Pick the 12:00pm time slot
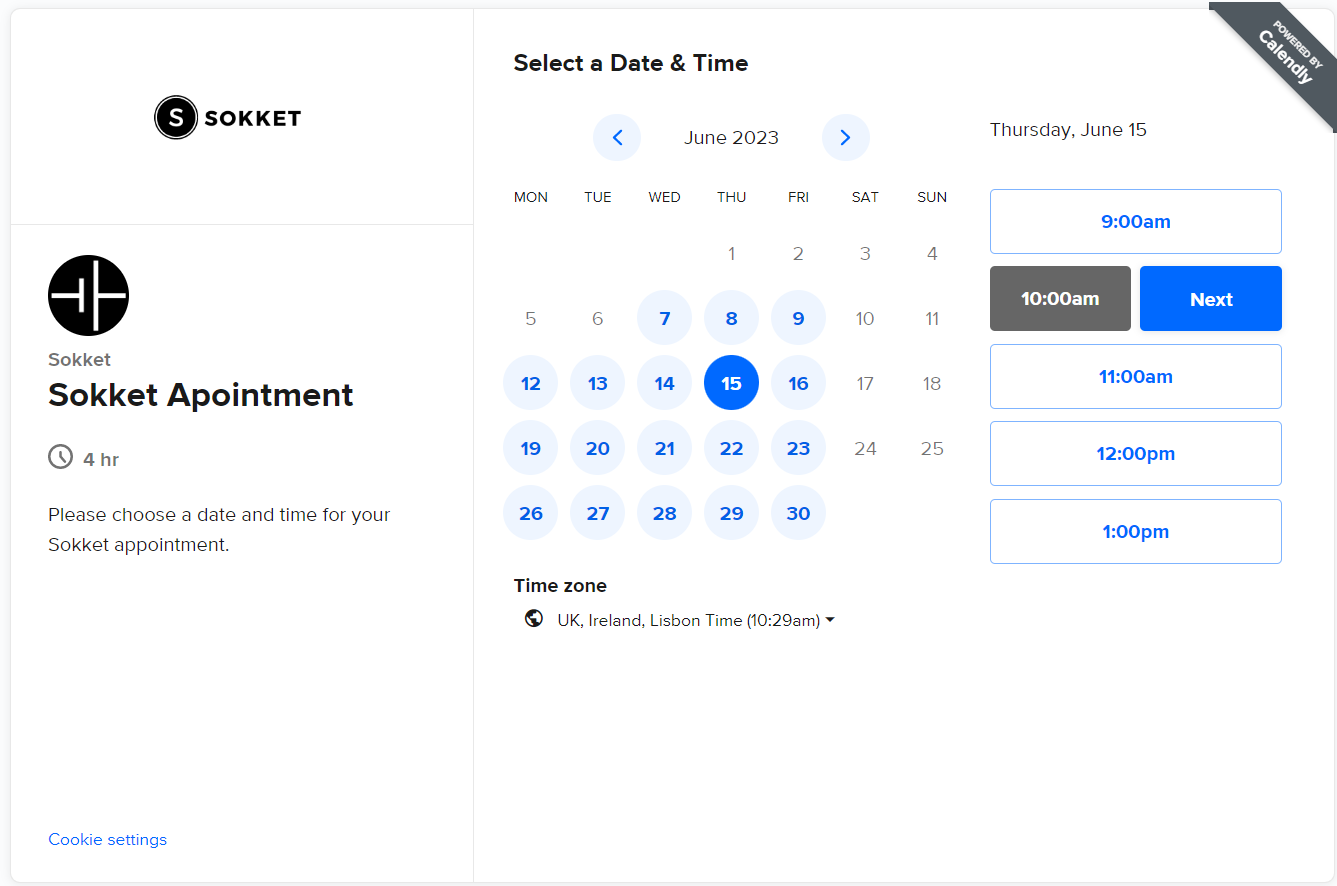1337x886 pixels. (x=1135, y=454)
